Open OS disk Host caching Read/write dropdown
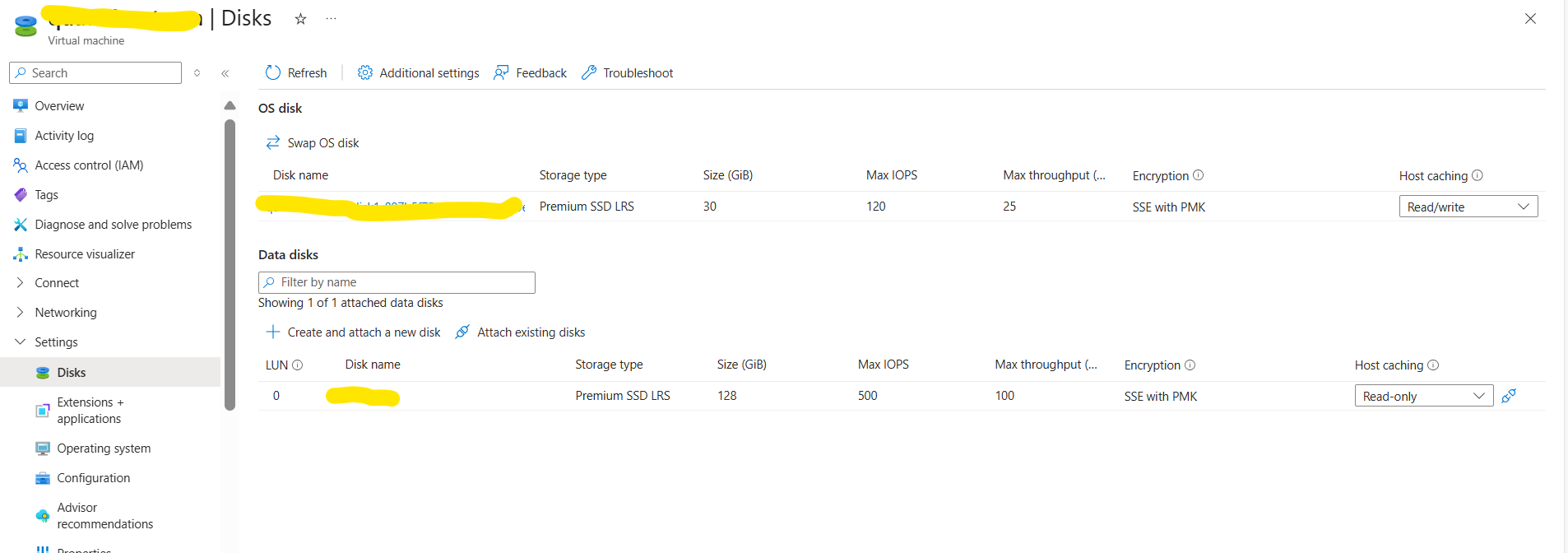This screenshot has width=1568, height=553. [x=1468, y=207]
